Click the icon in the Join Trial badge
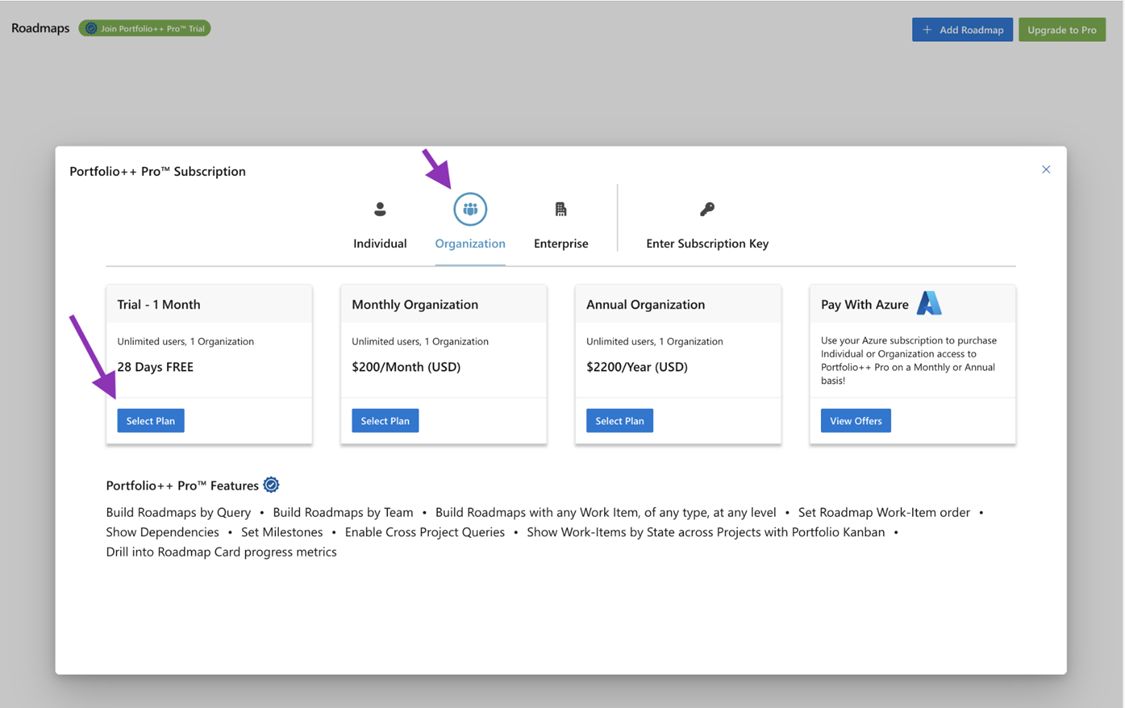 pyautogui.click(x=91, y=29)
